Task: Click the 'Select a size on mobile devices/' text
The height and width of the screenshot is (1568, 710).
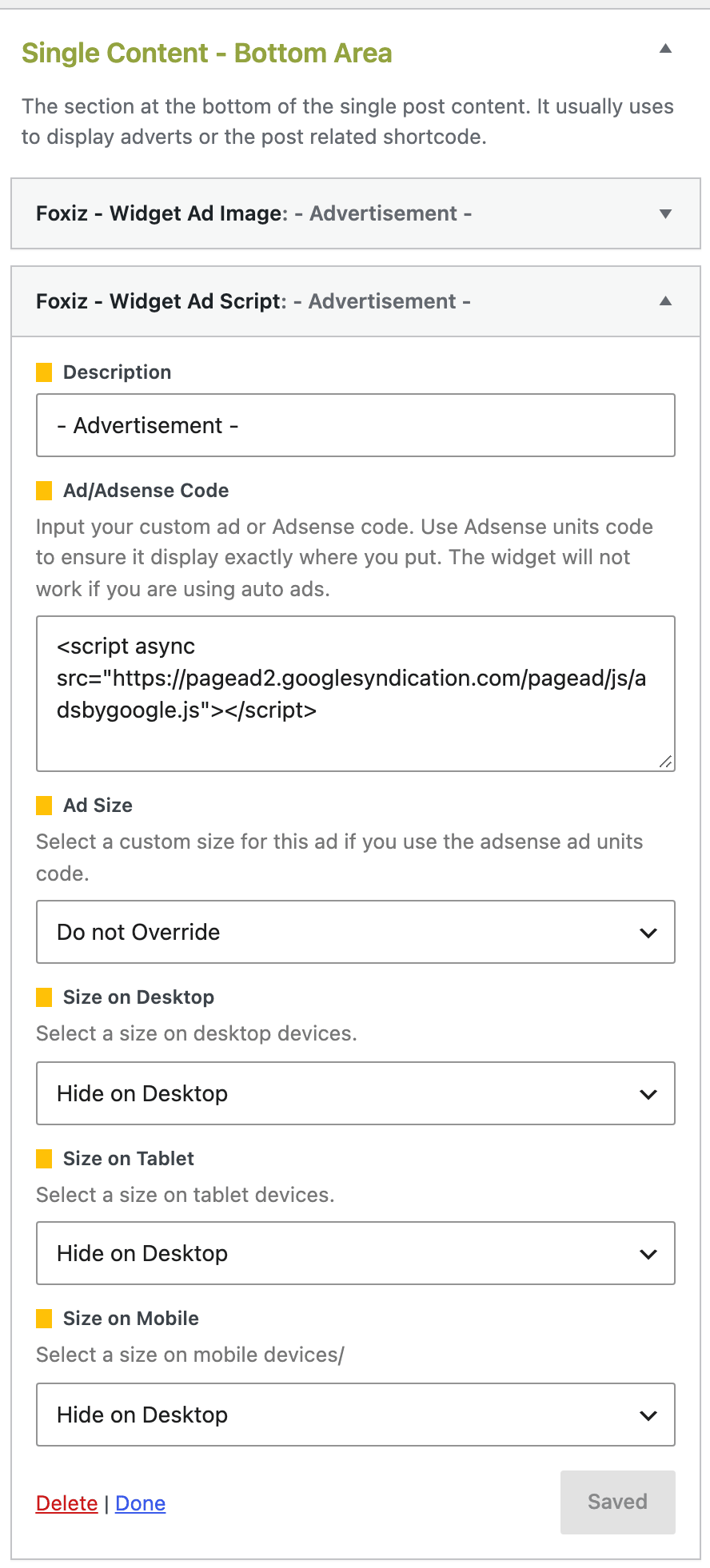Action: tap(190, 1355)
